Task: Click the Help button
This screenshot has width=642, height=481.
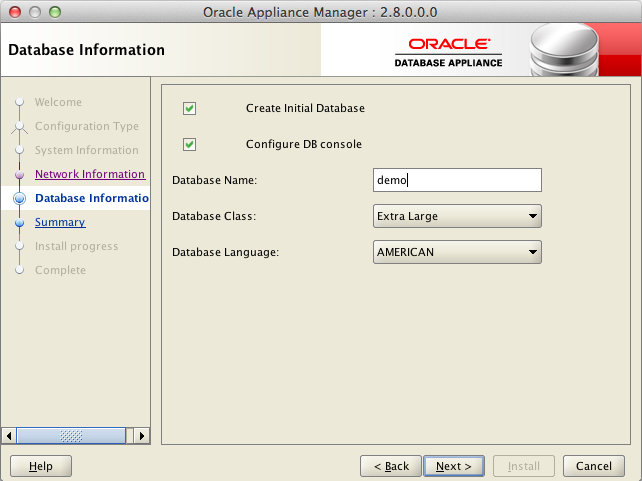Action: (x=41, y=466)
